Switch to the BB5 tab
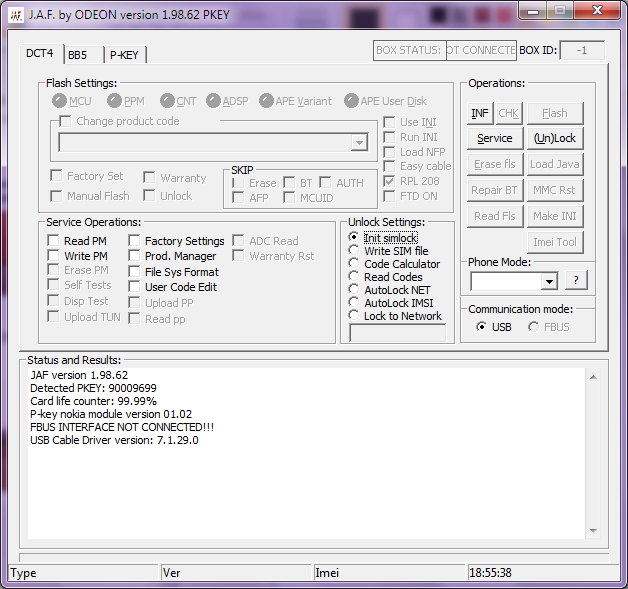The width and height of the screenshot is (628, 589). tap(83, 55)
